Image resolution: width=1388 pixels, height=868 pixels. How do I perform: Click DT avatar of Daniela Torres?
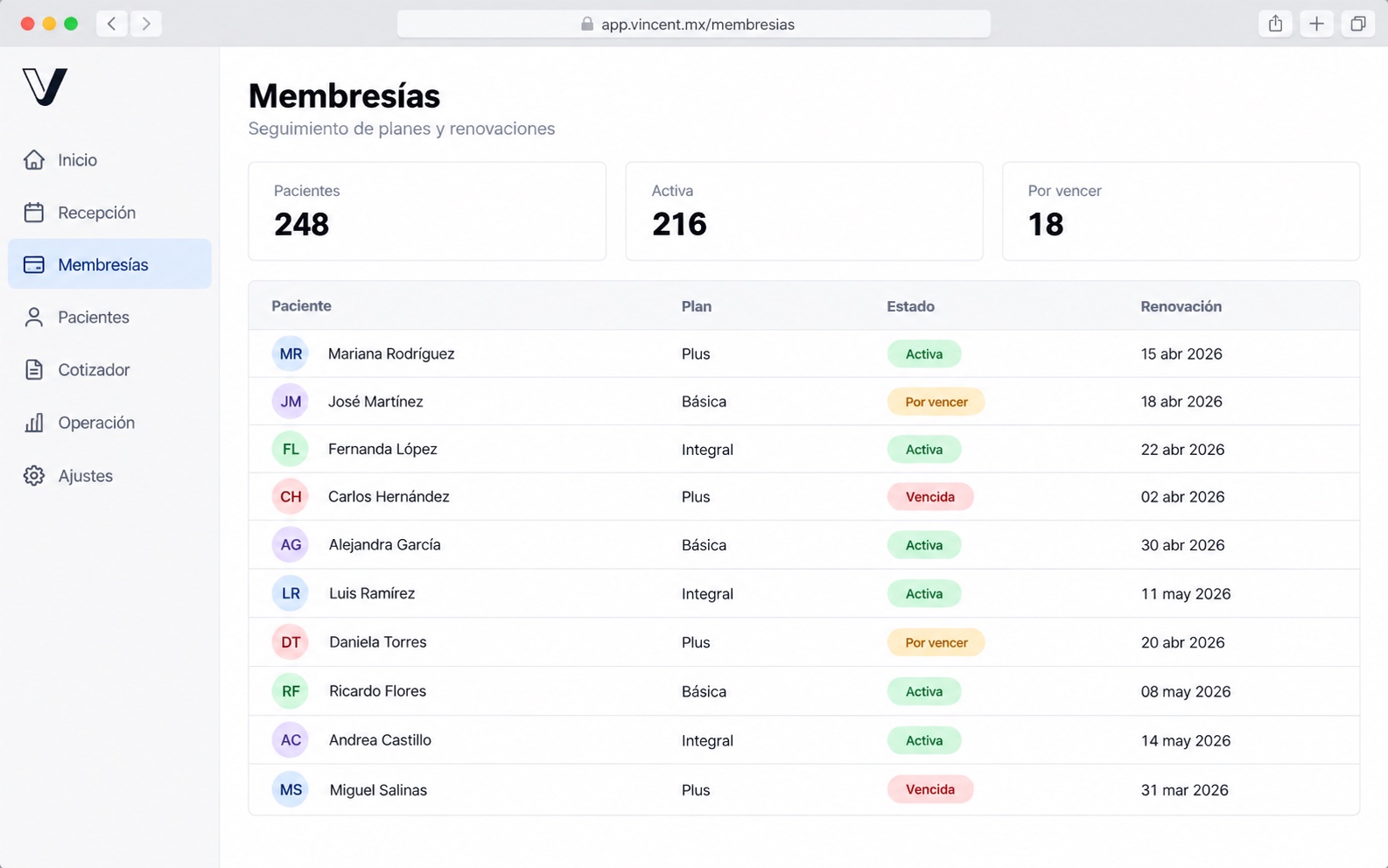click(x=291, y=642)
